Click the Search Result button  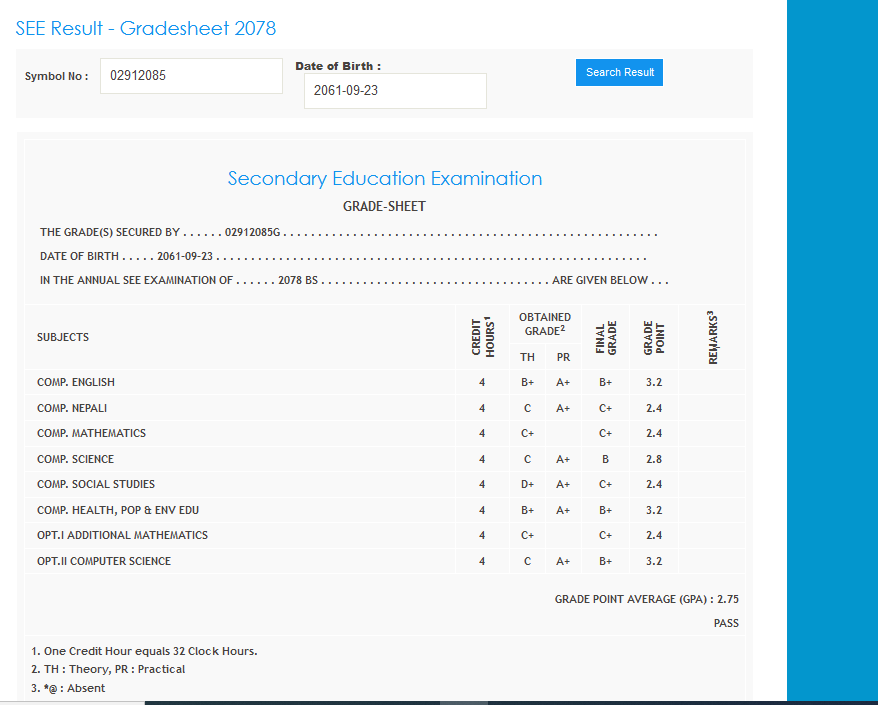click(x=619, y=72)
